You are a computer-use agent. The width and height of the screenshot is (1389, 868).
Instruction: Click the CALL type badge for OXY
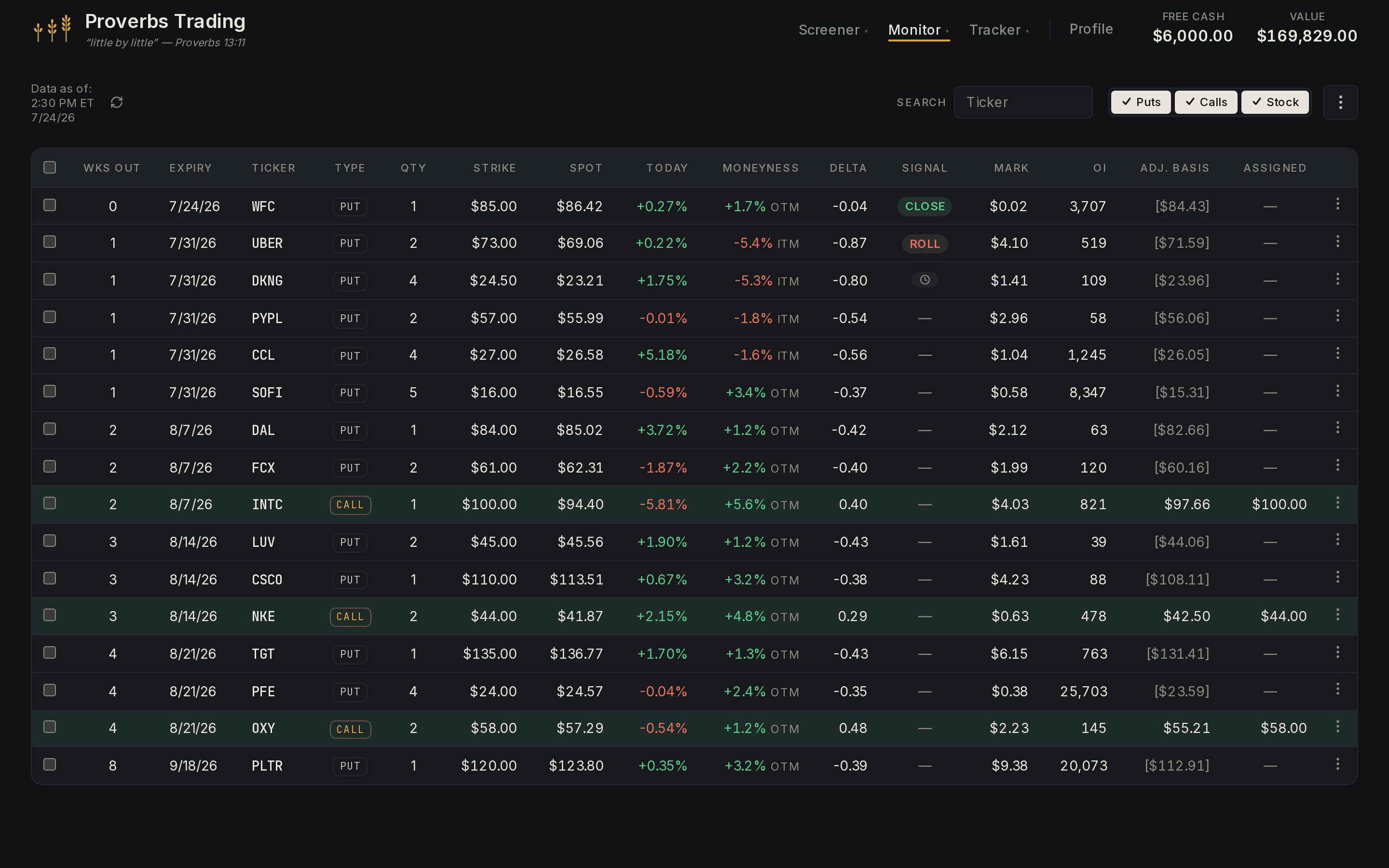(x=350, y=729)
